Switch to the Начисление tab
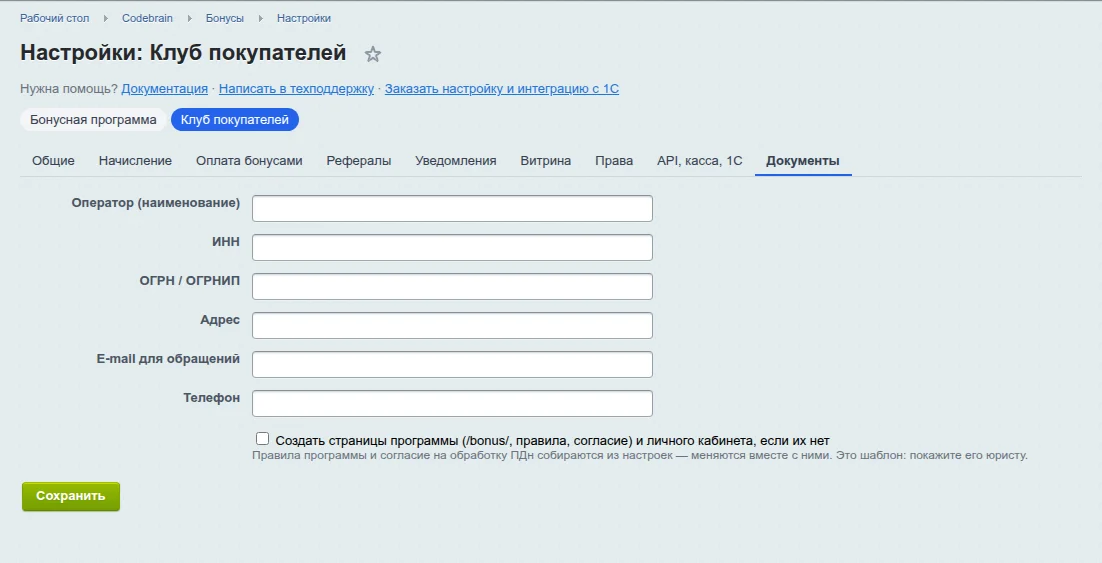The width and height of the screenshot is (1102, 563). pos(135,161)
